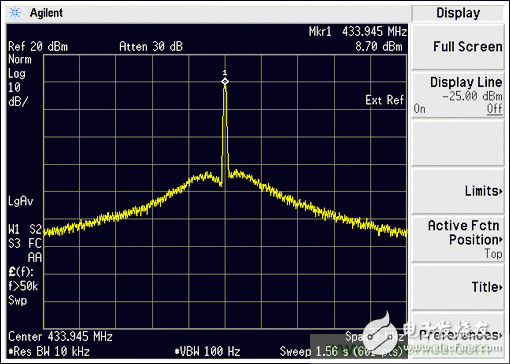
Task: Click the -25.00 dBm display line value
Action: point(472,96)
